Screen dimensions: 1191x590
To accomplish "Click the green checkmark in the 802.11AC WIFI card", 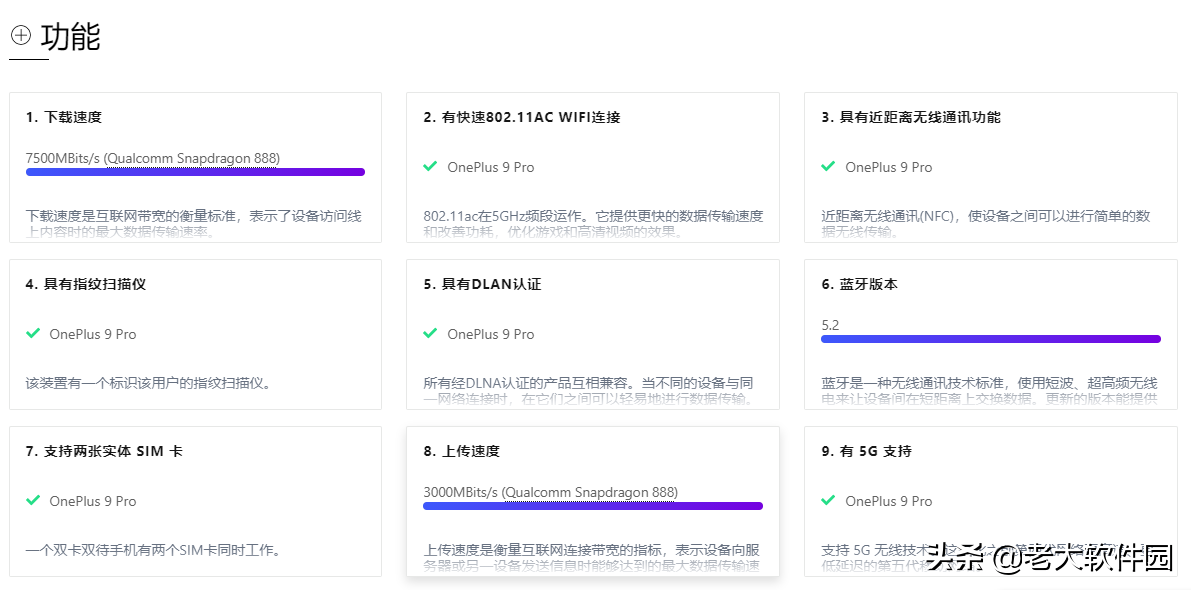I will tap(430, 166).
